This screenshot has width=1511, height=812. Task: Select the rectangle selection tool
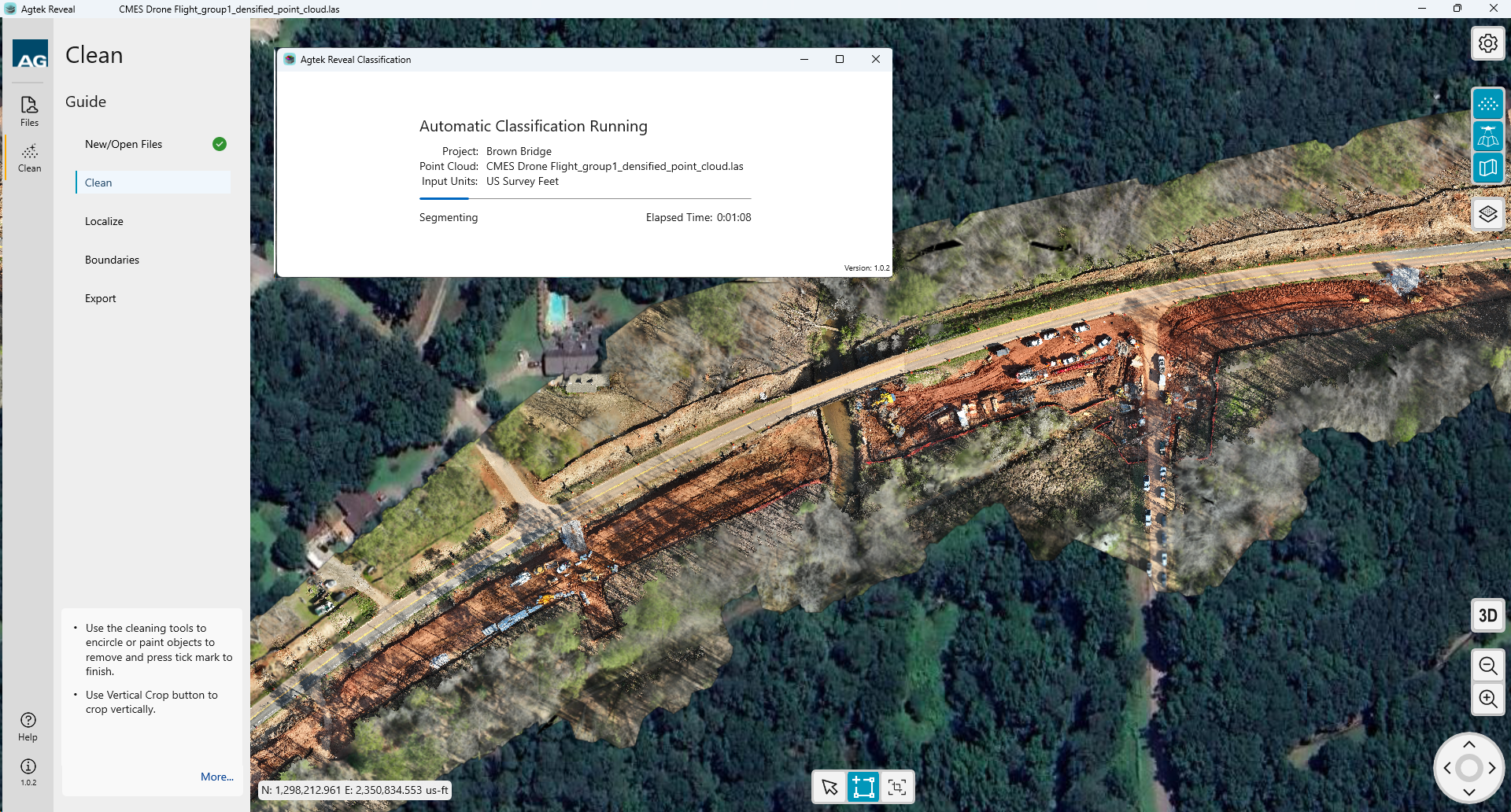coord(863,787)
